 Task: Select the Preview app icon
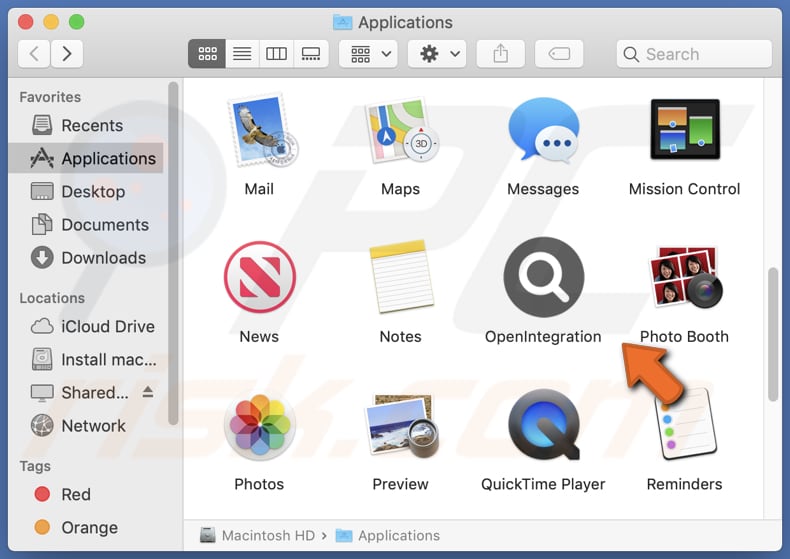point(402,426)
